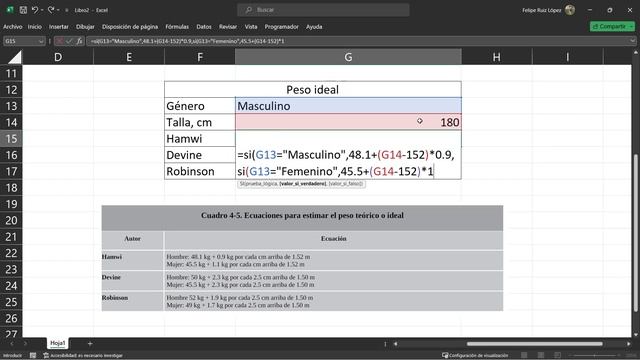Open the Archivo menu
640x360 pixels.
[x=13, y=27]
